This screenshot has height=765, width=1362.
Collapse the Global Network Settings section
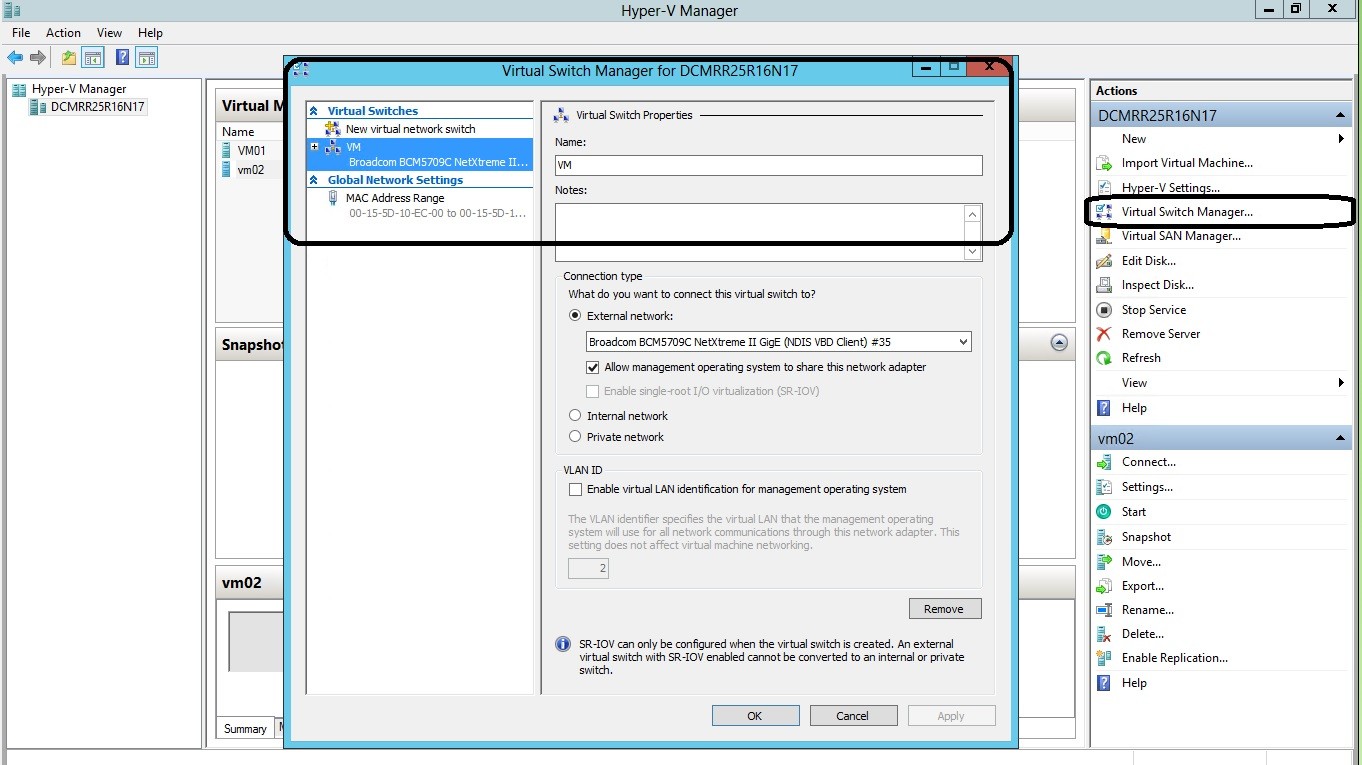pyautogui.click(x=314, y=180)
